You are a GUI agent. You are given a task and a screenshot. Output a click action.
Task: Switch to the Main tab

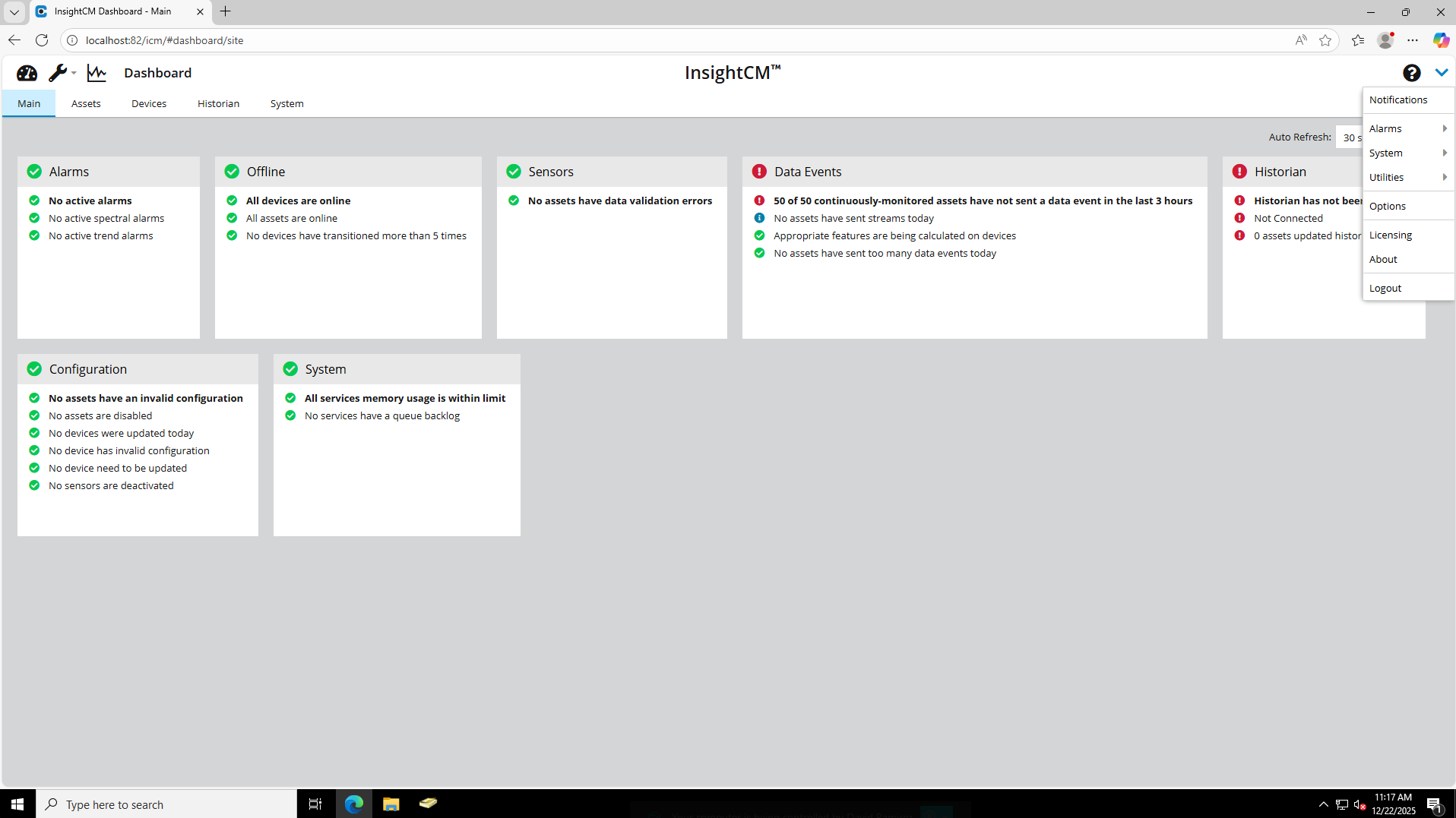pyautogui.click(x=29, y=103)
